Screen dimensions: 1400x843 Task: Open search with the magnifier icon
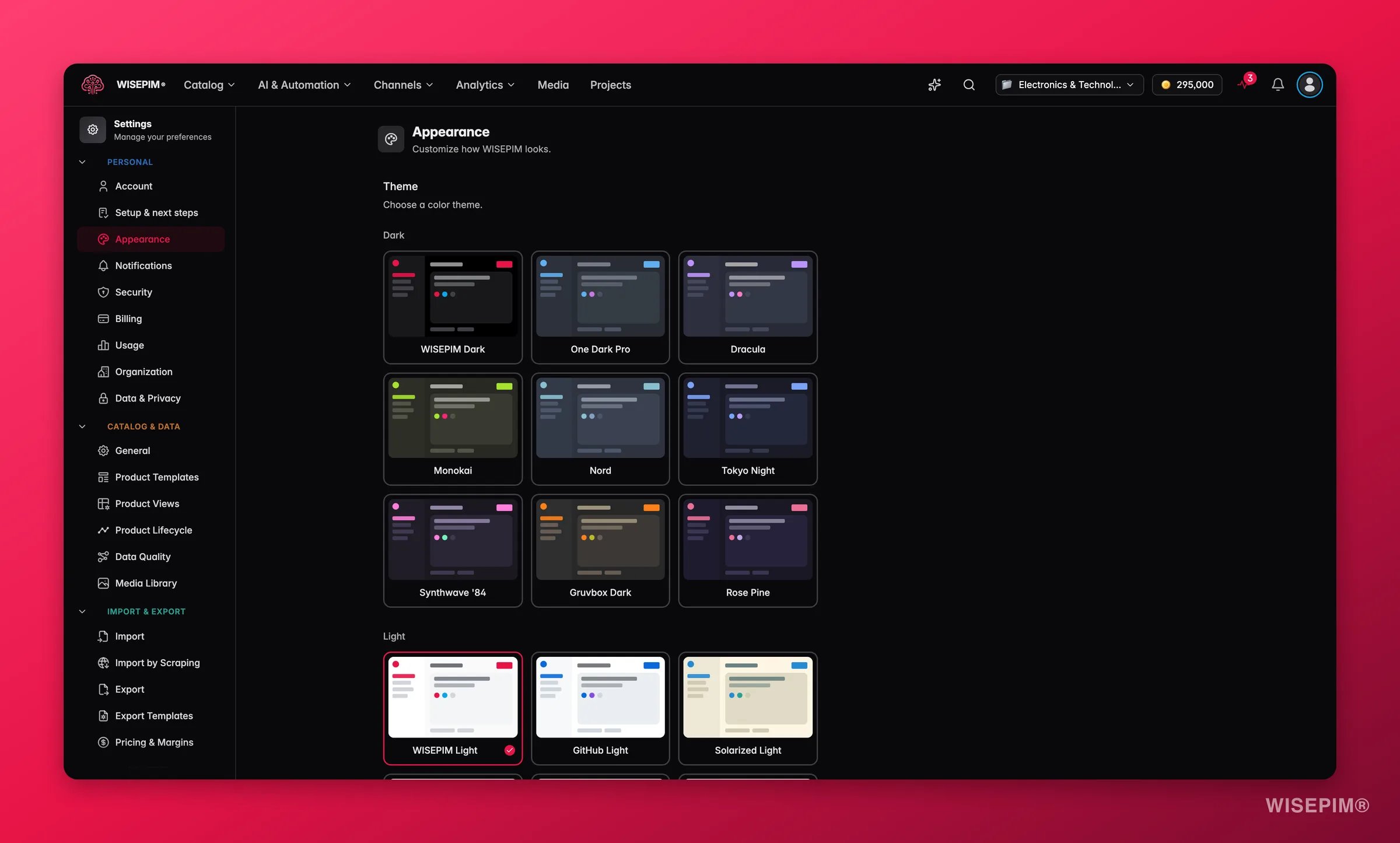click(x=969, y=85)
